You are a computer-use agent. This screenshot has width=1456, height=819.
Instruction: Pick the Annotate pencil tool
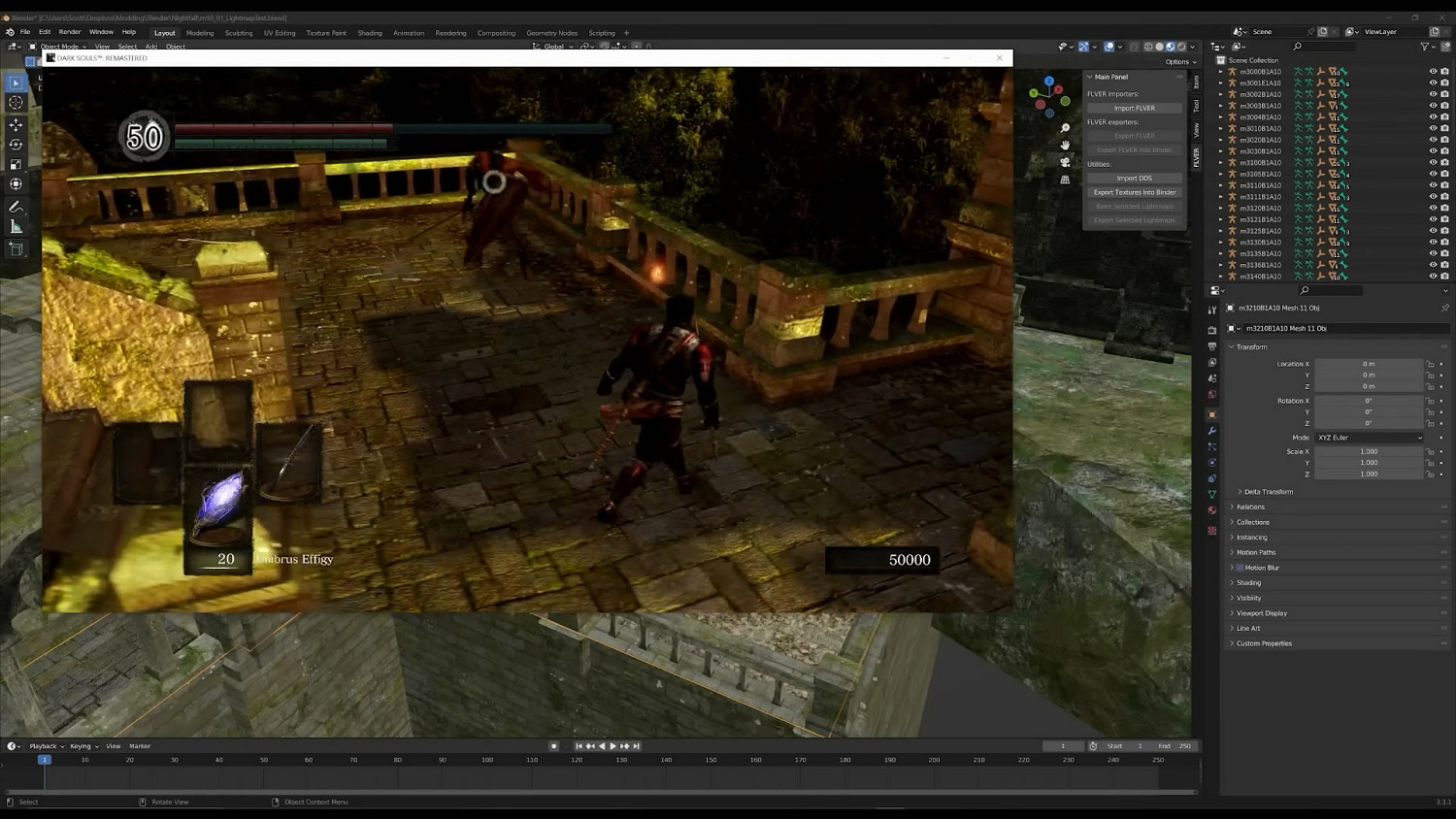[x=16, y=207]
